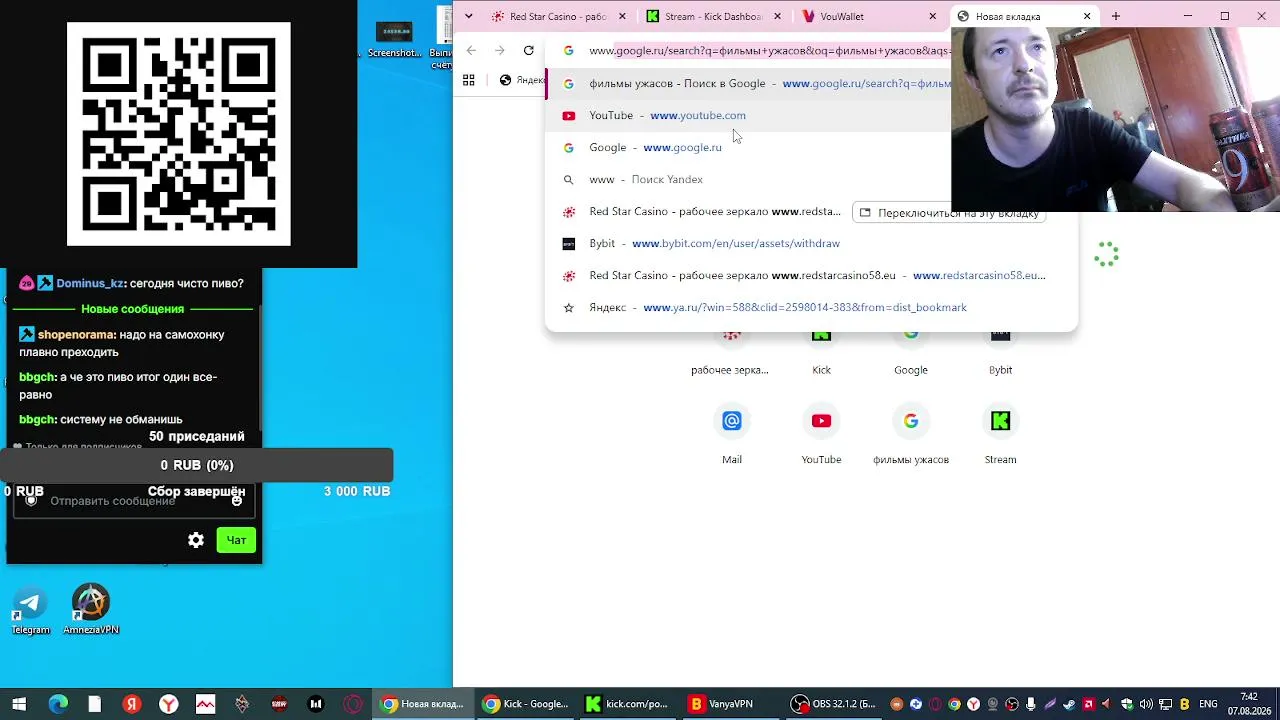Open Screenshot file on desktop
Image resolution: width=1280 pixels, height=720 pixels.
point(394,40)
